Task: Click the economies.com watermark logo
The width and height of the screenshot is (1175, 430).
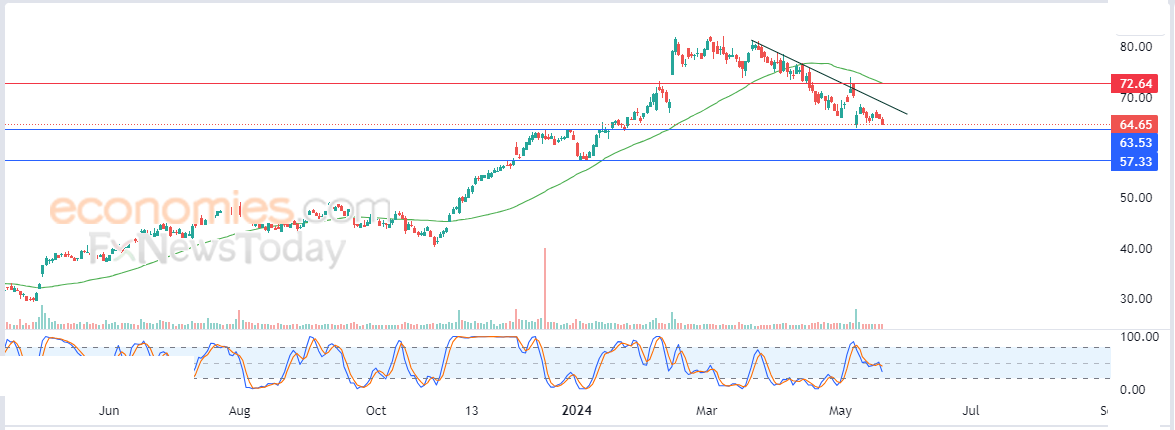Action: [220, 211]
